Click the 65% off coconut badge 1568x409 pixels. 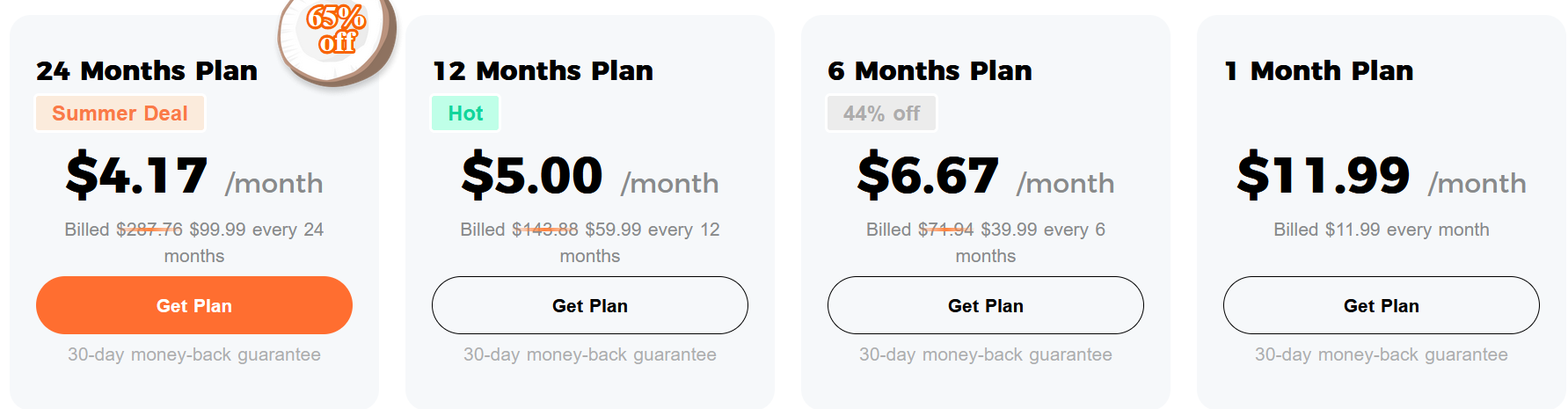click(338, 40)
